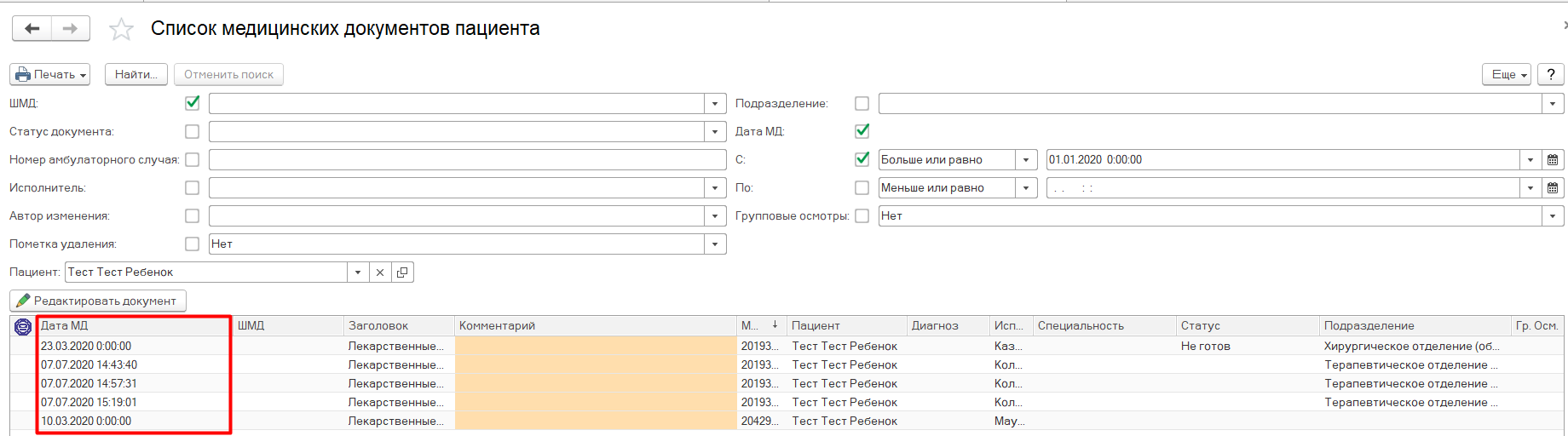Enable the Подразделение filter checkbox
1568x436 pixels.
[x=862, y=103]
